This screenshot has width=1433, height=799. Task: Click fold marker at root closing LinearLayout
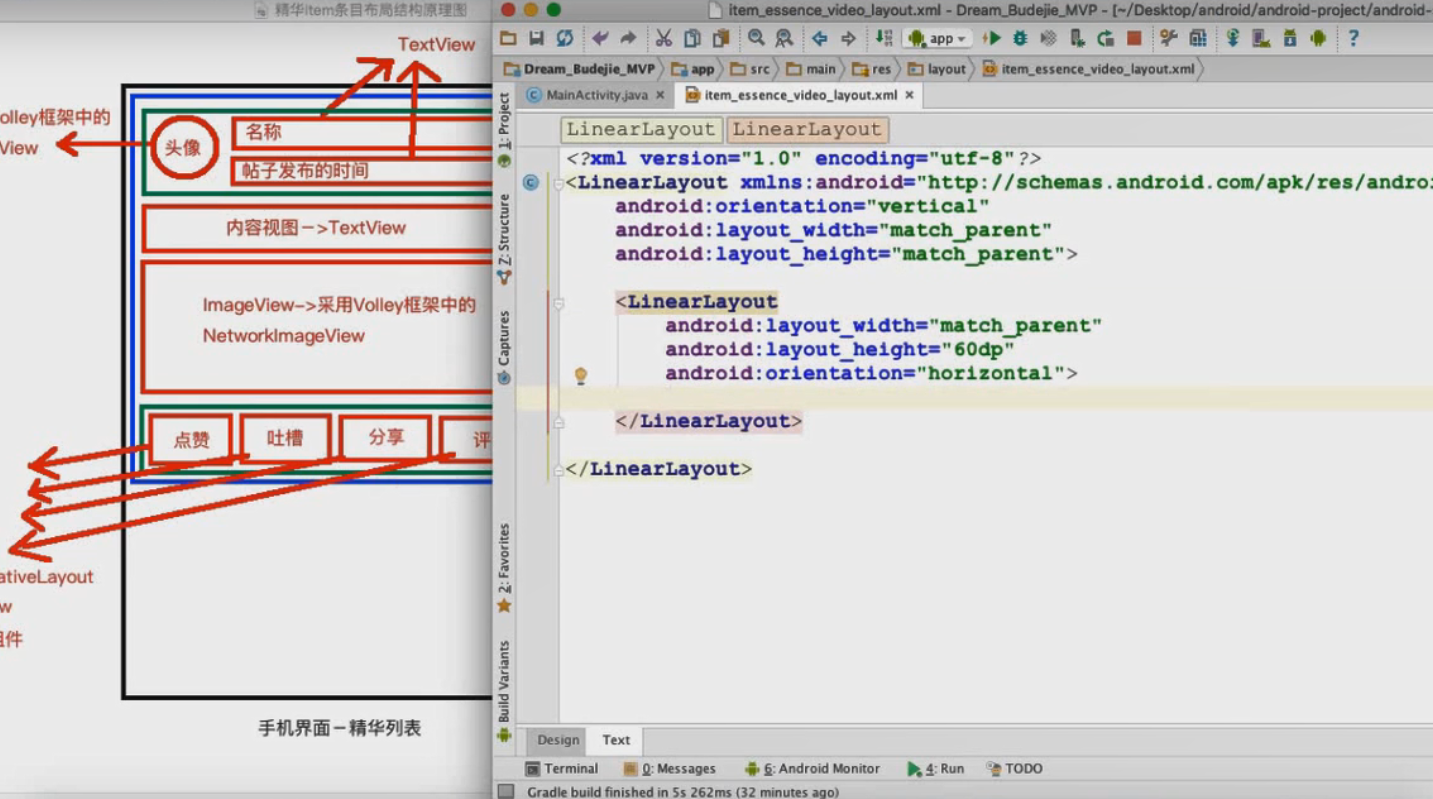point(559,469)
